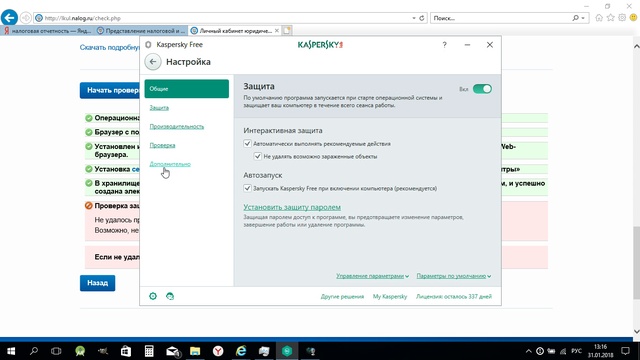Click the search magnifier in browser search box
Viewport: 640px width, 360px height.
(x=576, y=18)
